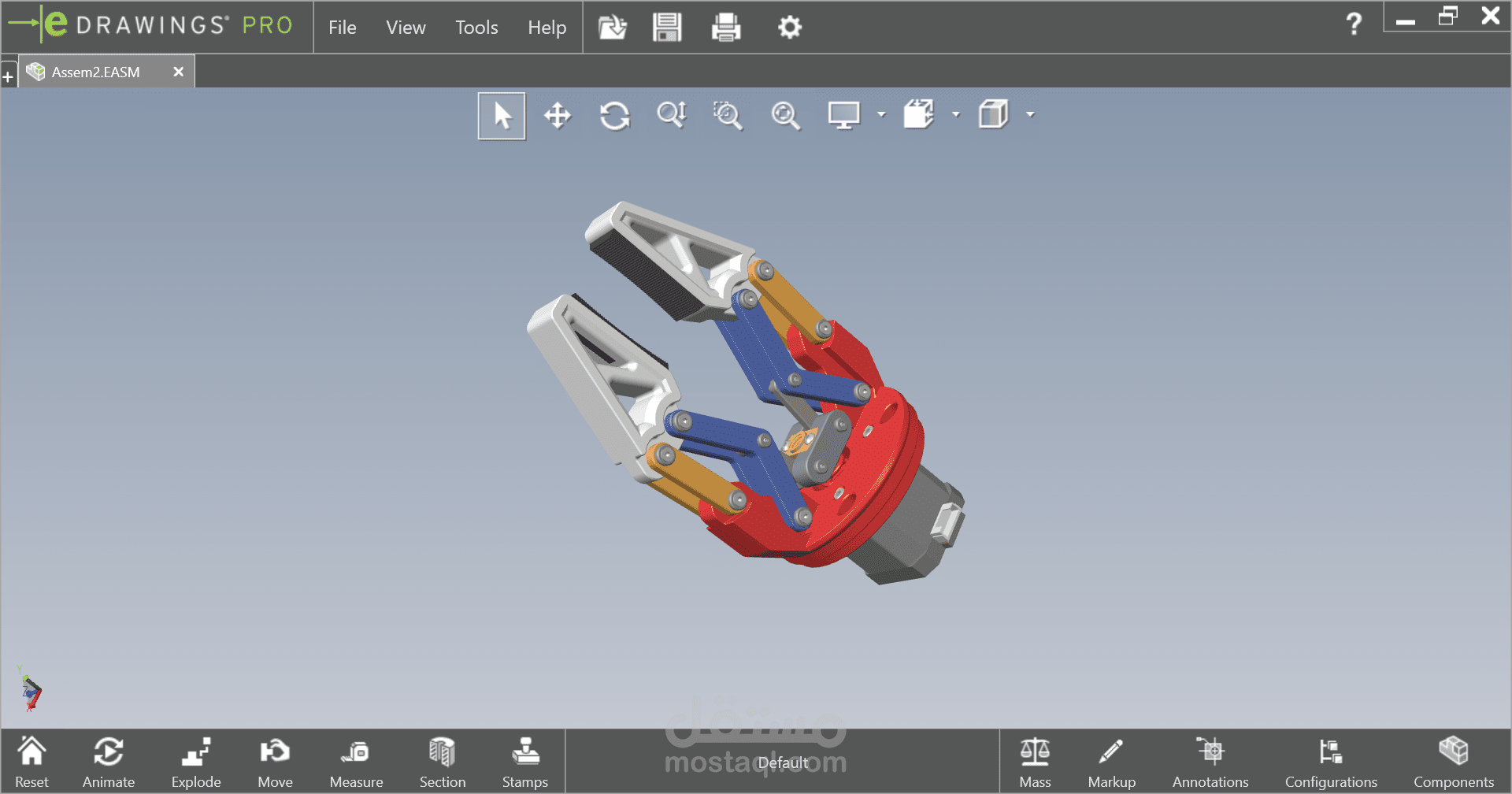Choose the Zoom to Area tool
Image resolution: width=1512 pixels, height=794 pixels.
point(728,116)
